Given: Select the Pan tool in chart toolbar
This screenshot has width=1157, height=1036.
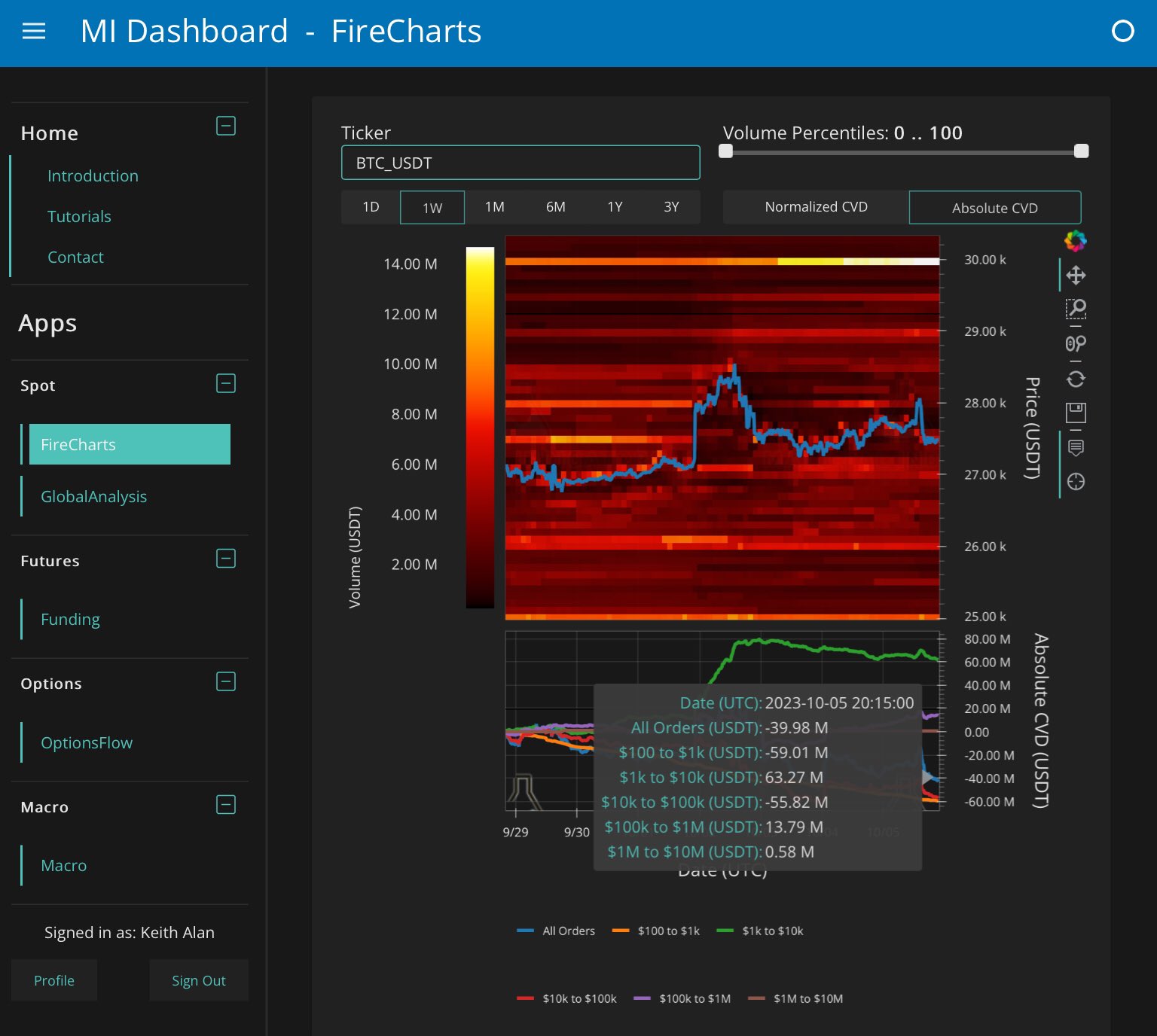Looking at the screenshot, I should pyautogui.click(x=1076, y=275).
